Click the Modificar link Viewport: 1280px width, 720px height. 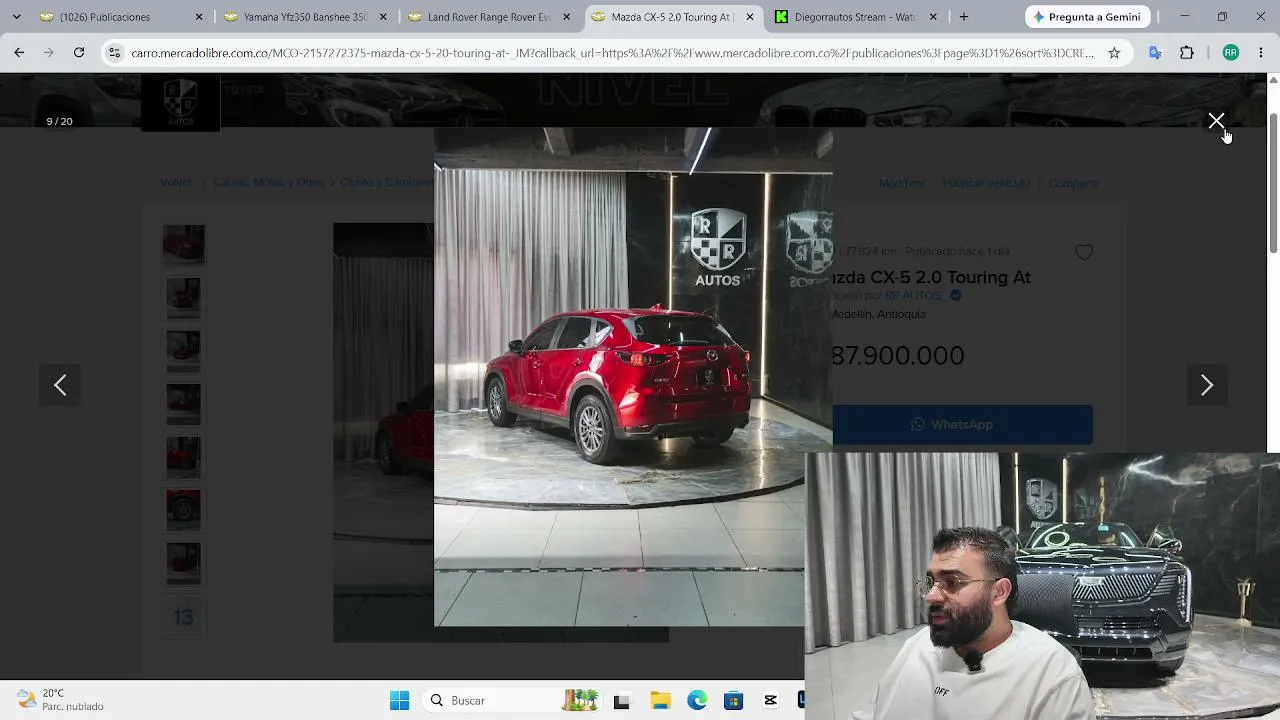(902, 183)
